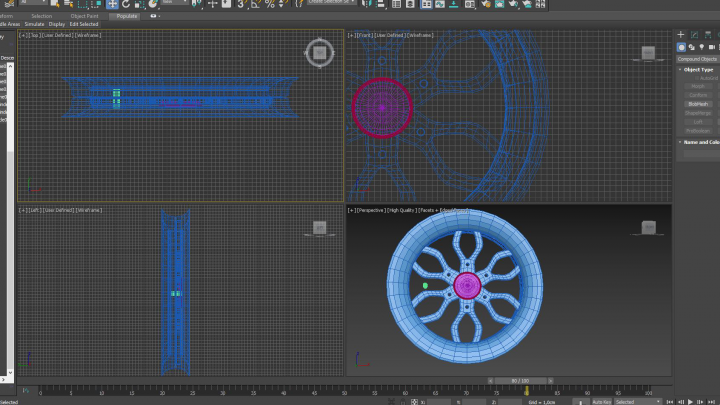This screenshot has width=720, height=405.
Task: Open the Modify panel tab
Action: (694, 35)
